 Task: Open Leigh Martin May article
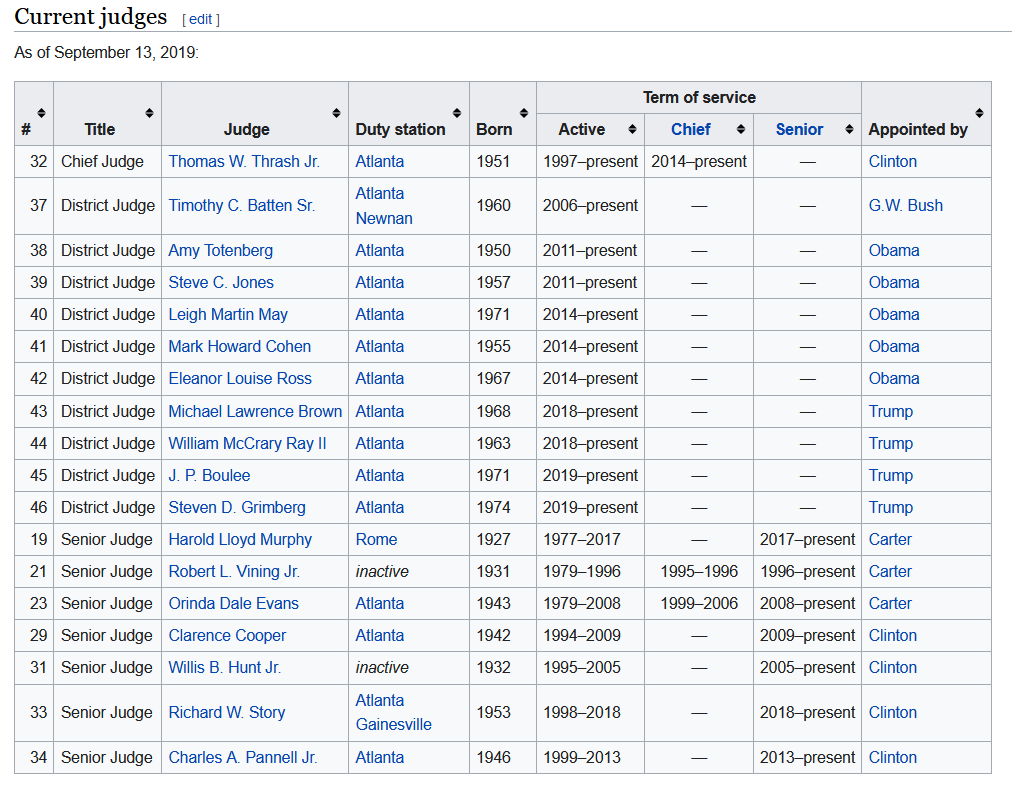[x=228, y=315]
